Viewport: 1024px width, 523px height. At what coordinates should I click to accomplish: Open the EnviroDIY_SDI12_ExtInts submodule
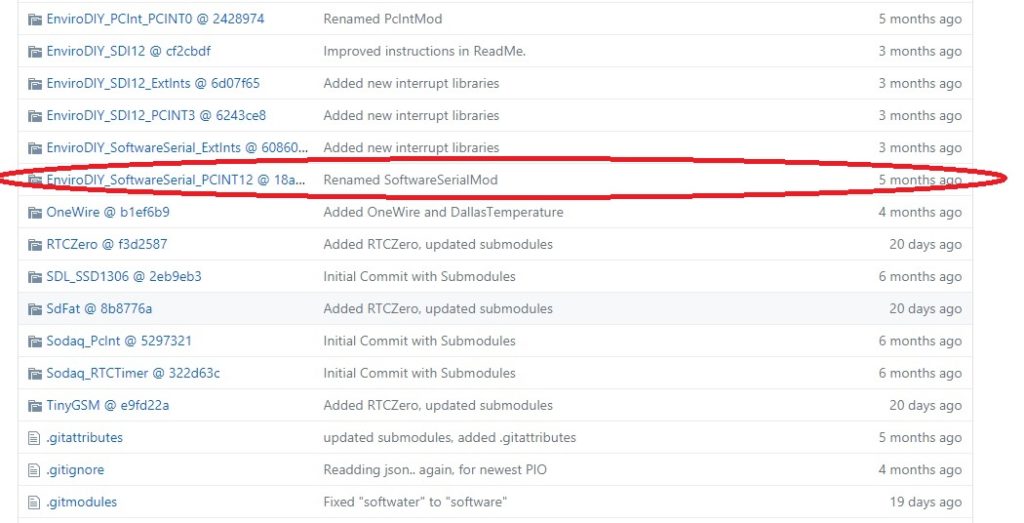pos(153,83)
